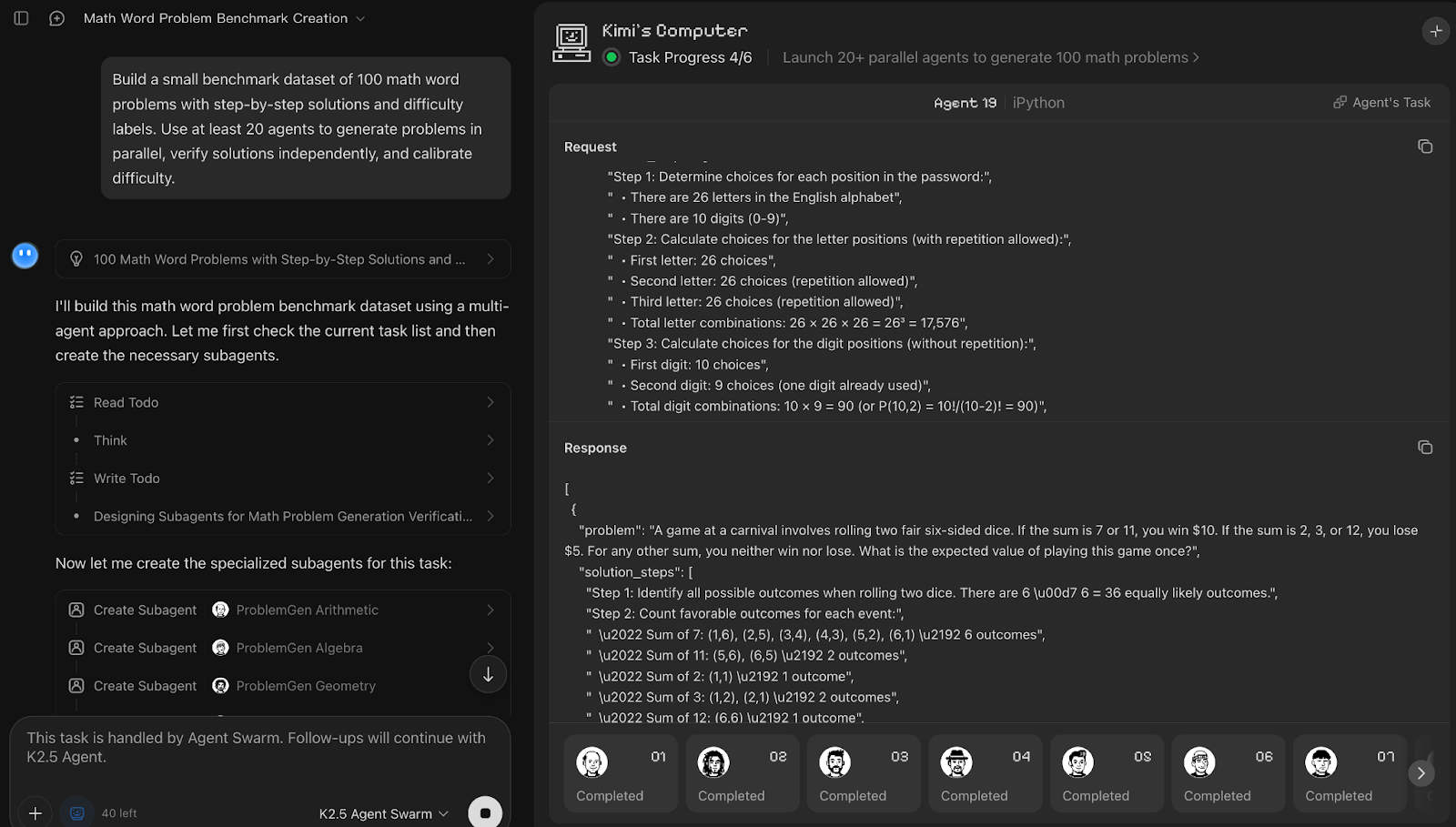
Task: Switch to the Agent 19 tab
Action: 965,102
